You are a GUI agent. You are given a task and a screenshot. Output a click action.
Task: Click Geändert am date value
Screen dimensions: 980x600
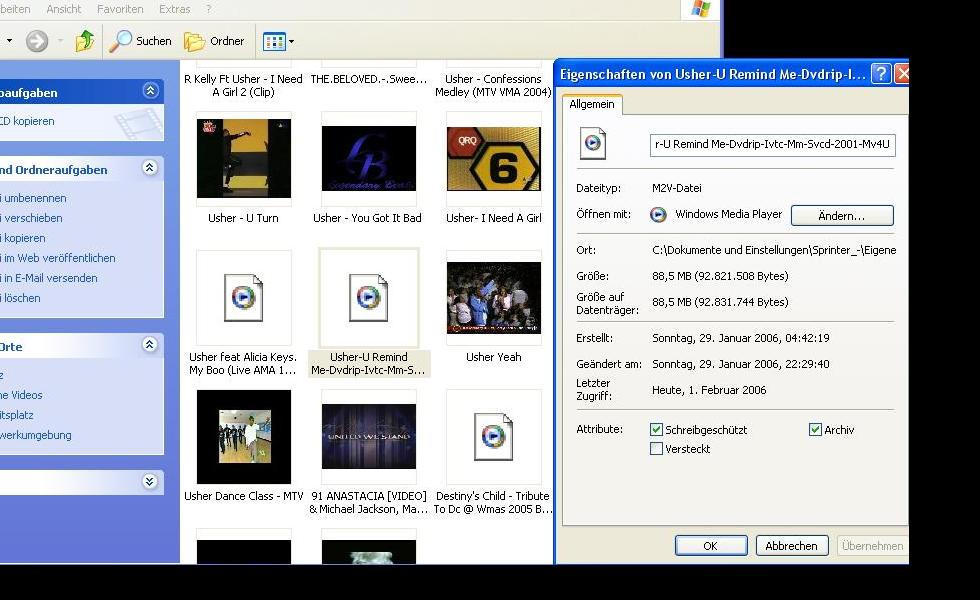(741, 364)
